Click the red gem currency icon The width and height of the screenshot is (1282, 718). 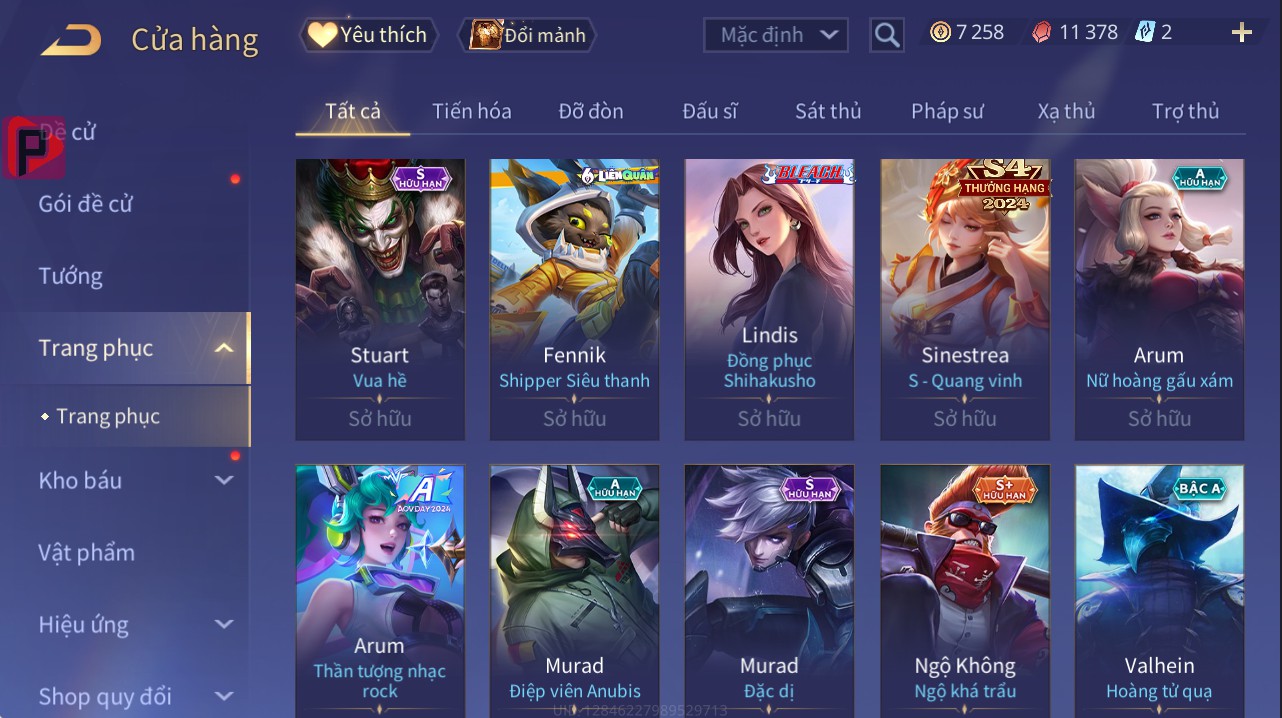(x=1041, y=32)
